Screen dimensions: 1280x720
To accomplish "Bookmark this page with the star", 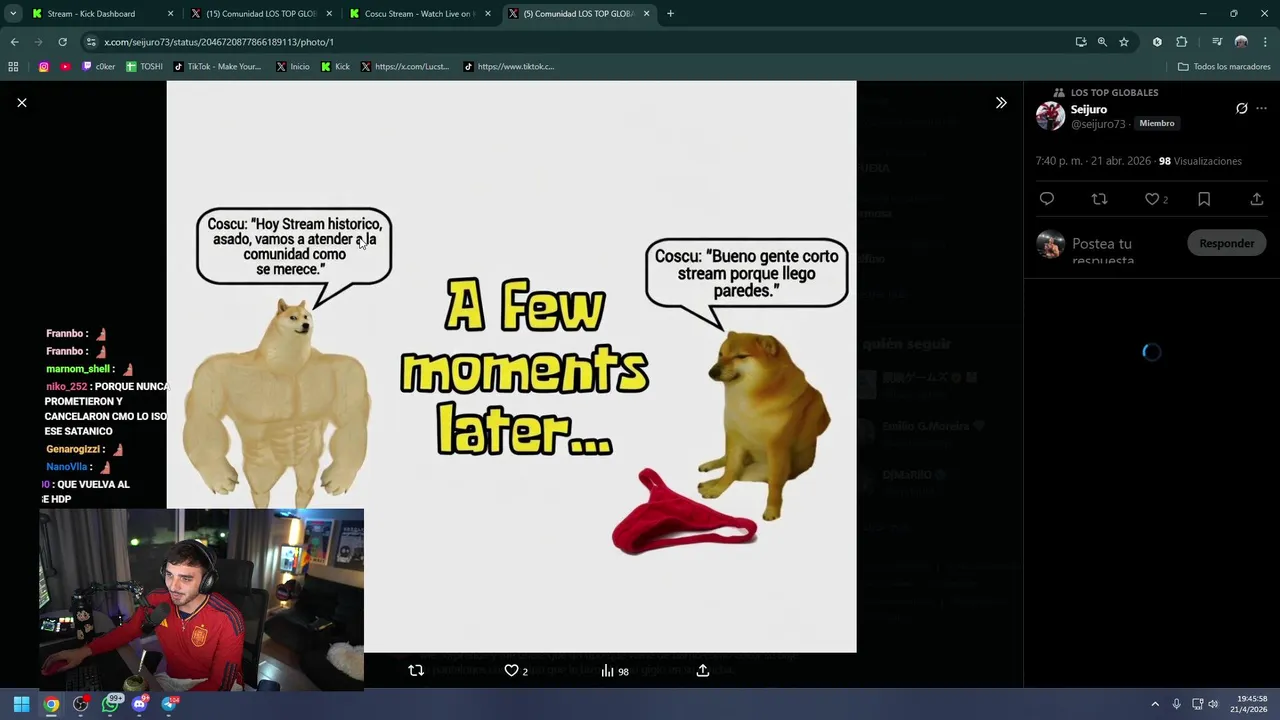I will [x=1124, y=42].
